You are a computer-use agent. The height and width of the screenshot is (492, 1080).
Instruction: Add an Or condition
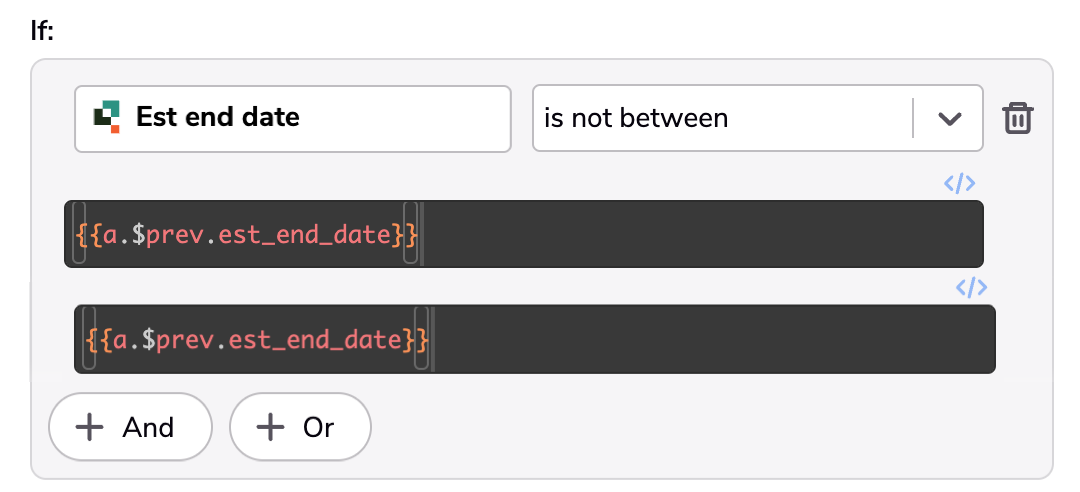(300, 427)
